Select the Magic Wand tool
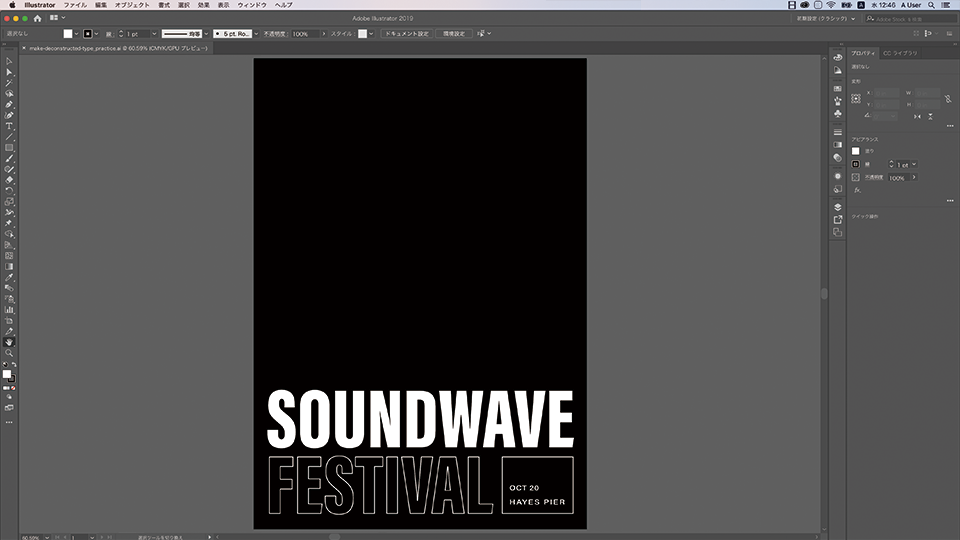This screenshot has width=960, height=540. coord(9,83)
